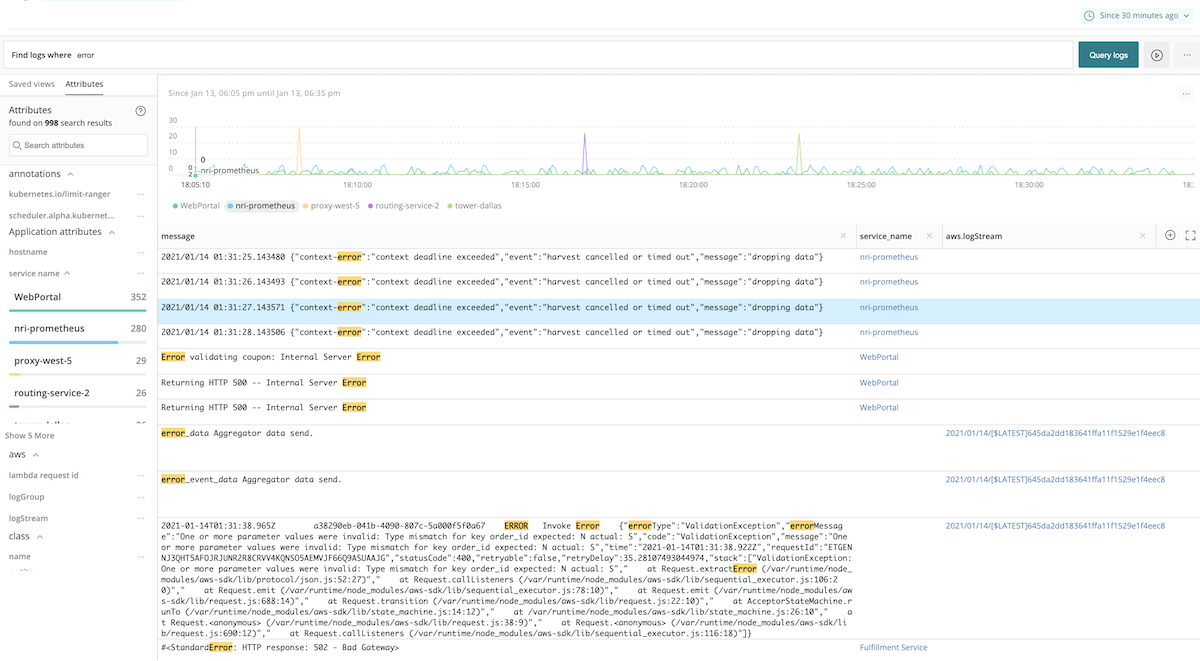Open ellipsis menu for logStream attribute
The image size is (1200, 661).
(141, 518)
